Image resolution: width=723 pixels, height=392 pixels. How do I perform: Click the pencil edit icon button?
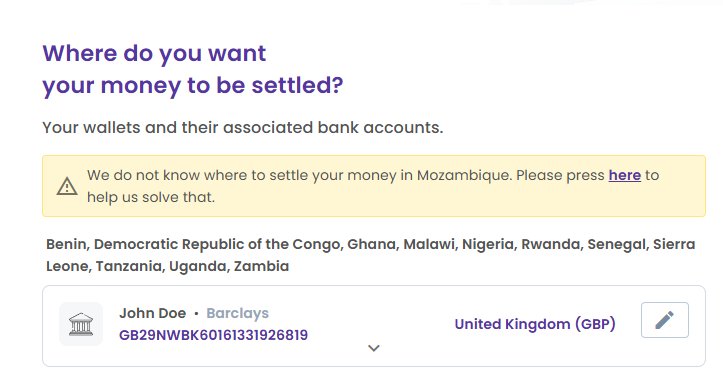[664, 320]
